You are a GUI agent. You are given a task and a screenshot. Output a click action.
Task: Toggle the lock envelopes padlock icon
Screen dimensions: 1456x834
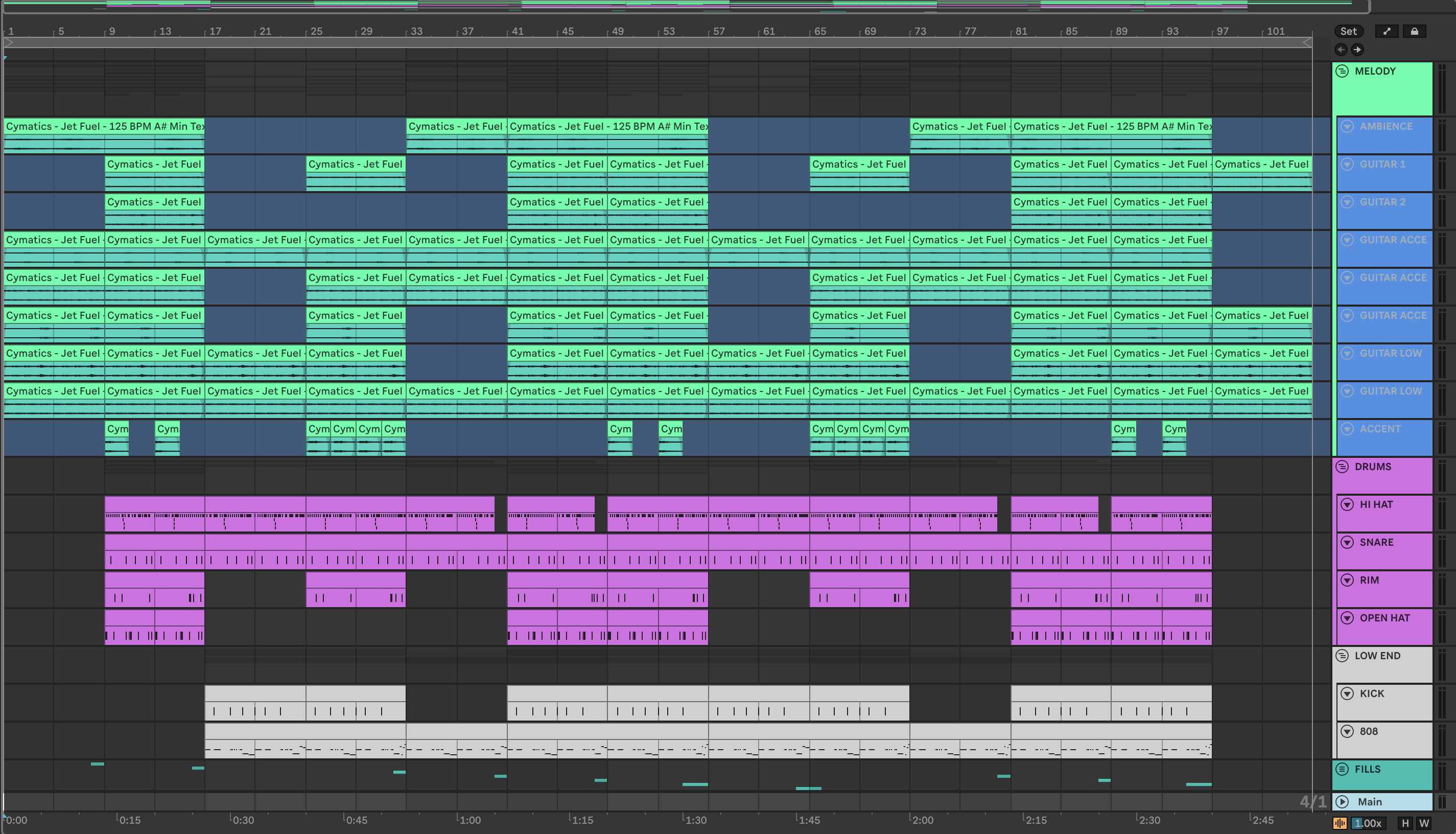pyautogui.click(x=1414, y=32)
